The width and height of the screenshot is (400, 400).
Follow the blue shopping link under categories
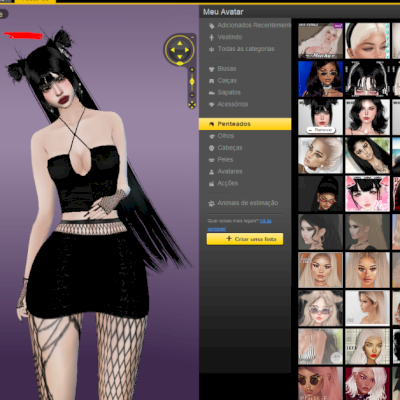[x=265, y=221]
